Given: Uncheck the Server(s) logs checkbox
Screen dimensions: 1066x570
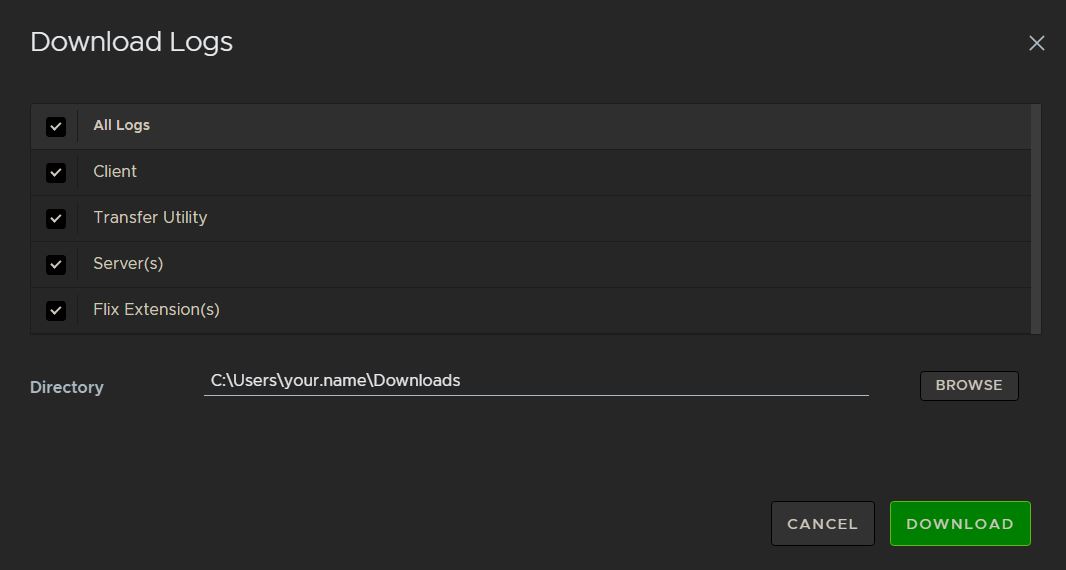Looking at the screenshot, I should point(56,265).
